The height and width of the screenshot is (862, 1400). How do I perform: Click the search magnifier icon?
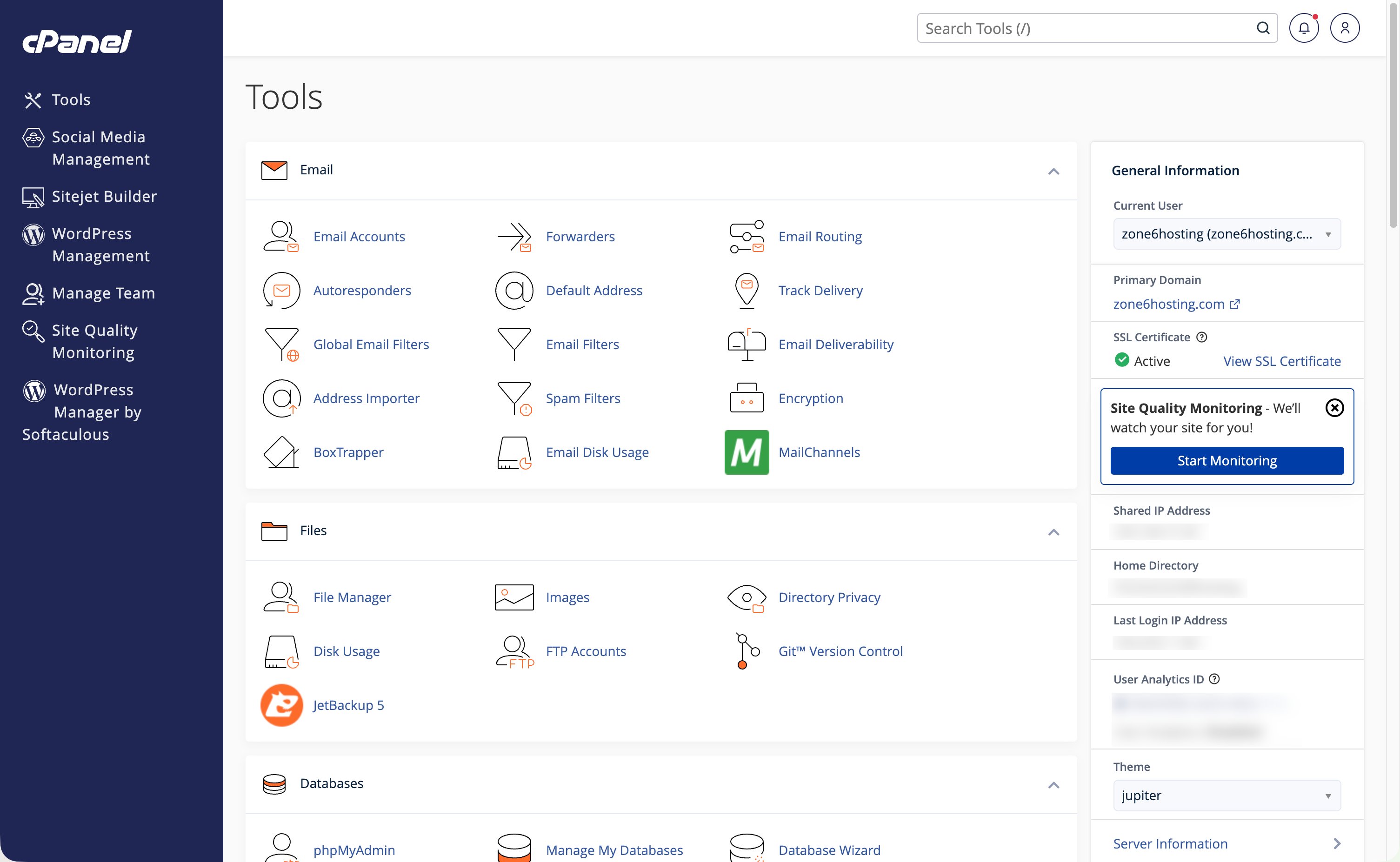click(1263, 28)
